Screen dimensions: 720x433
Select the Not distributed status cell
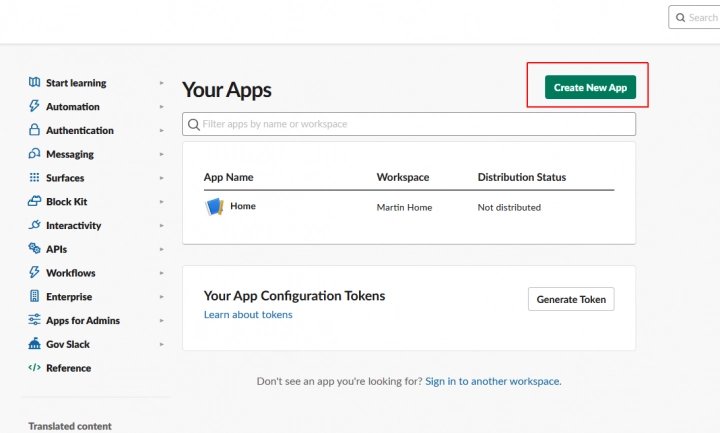point(509,207)
